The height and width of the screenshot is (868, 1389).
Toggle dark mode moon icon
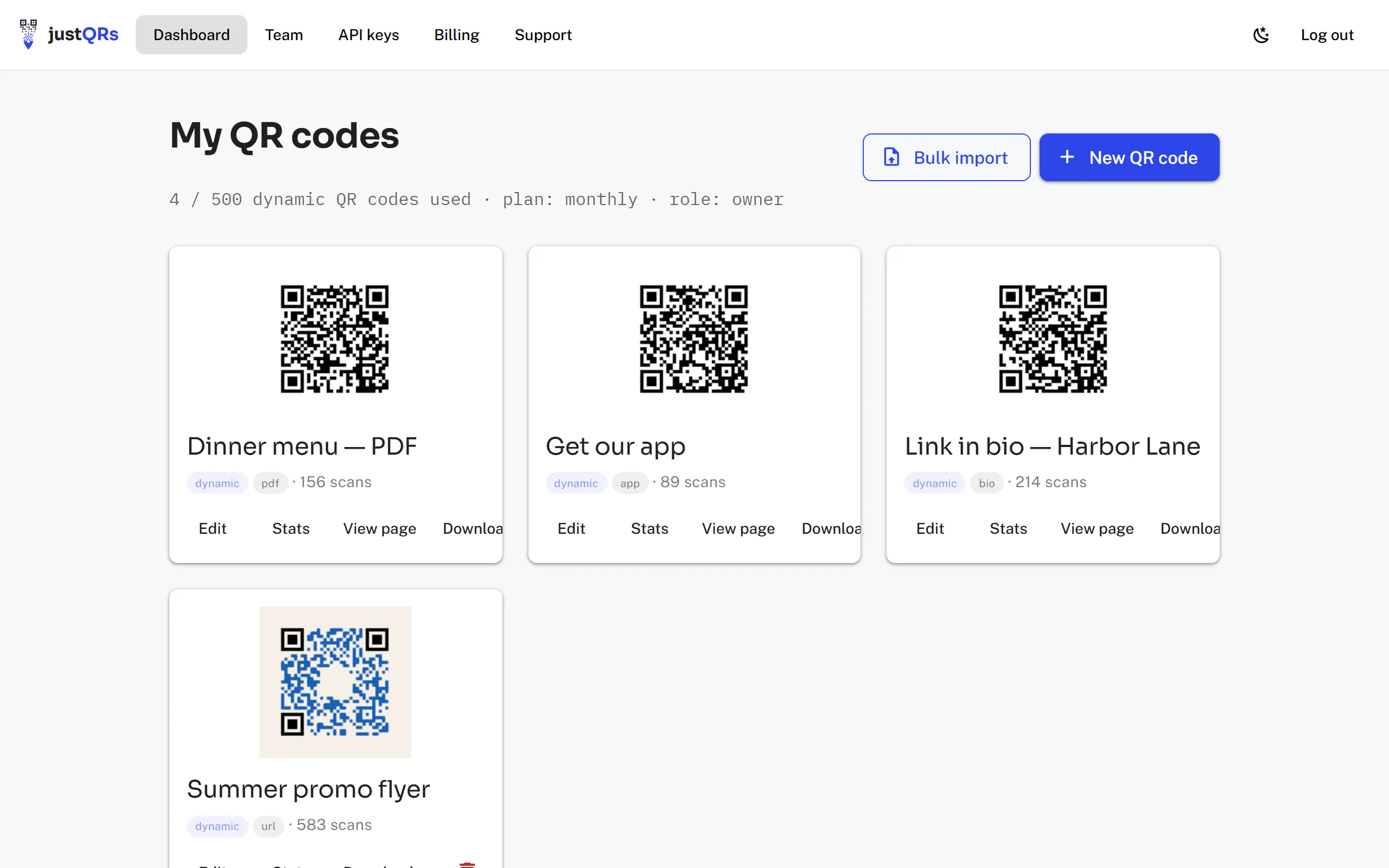click(x=1260, y=35)
